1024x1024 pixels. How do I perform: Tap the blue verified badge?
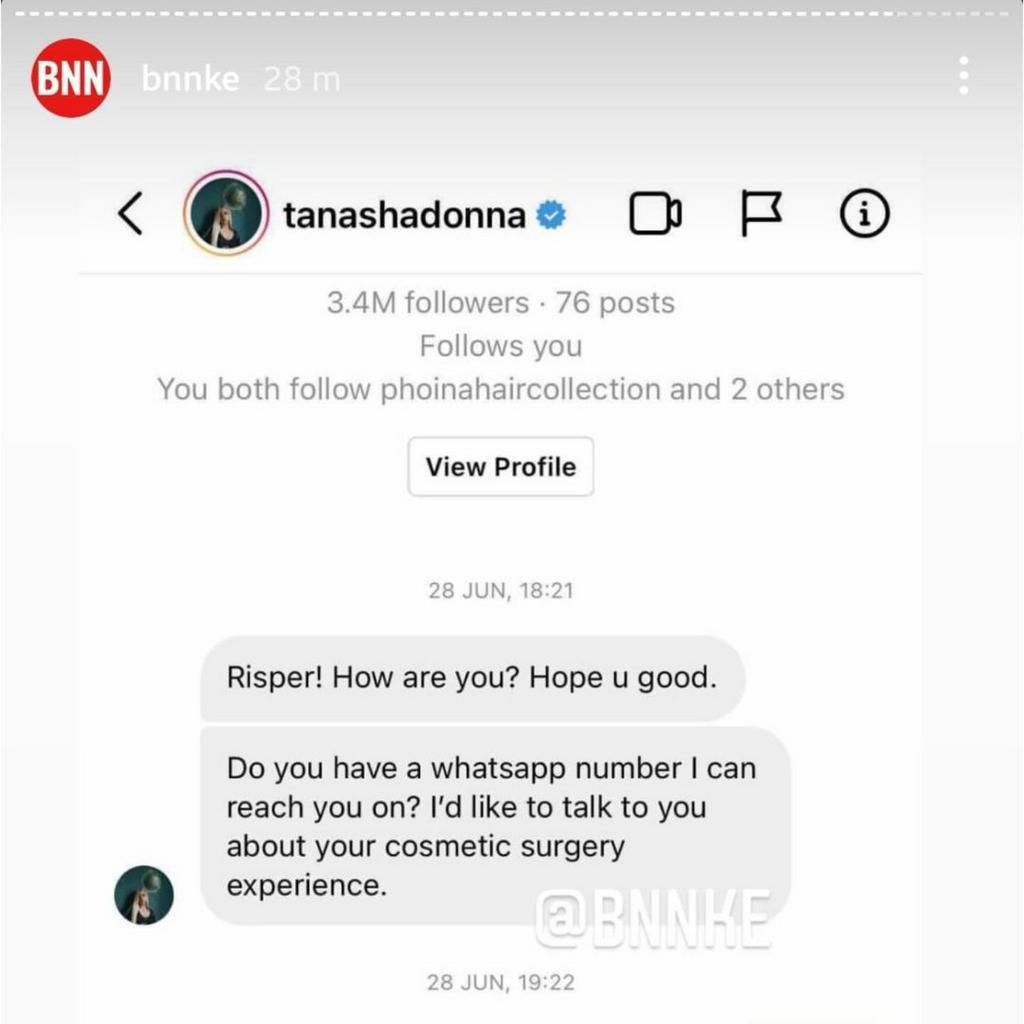point(551,215)
